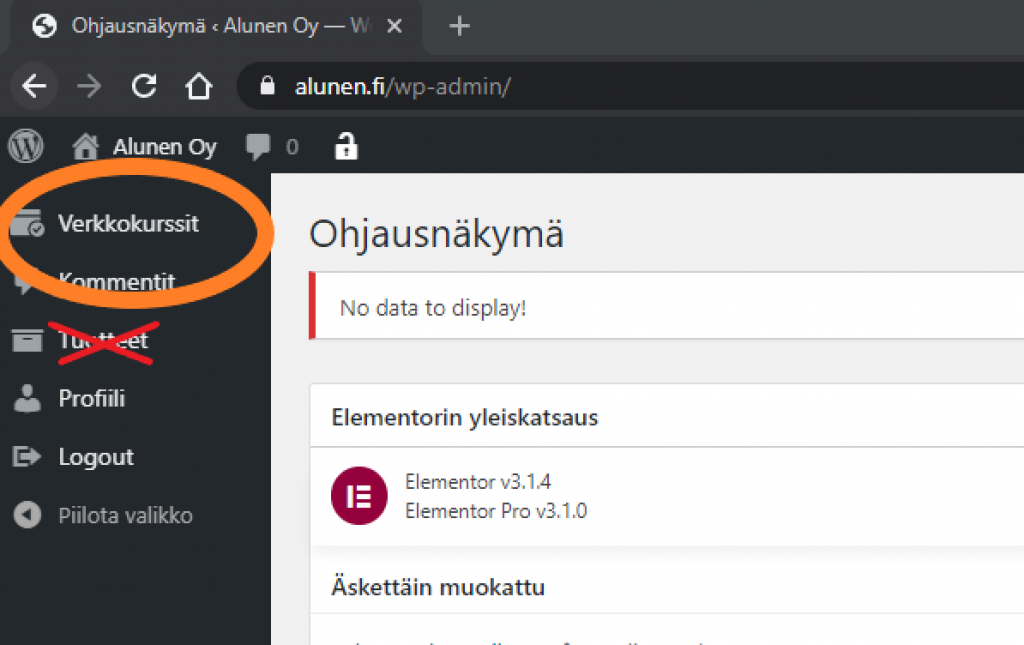The width and height of the screenshot is (1024, 645).
Task: Hide the admin menu with Piilota valikko
Action: point(125,515)
